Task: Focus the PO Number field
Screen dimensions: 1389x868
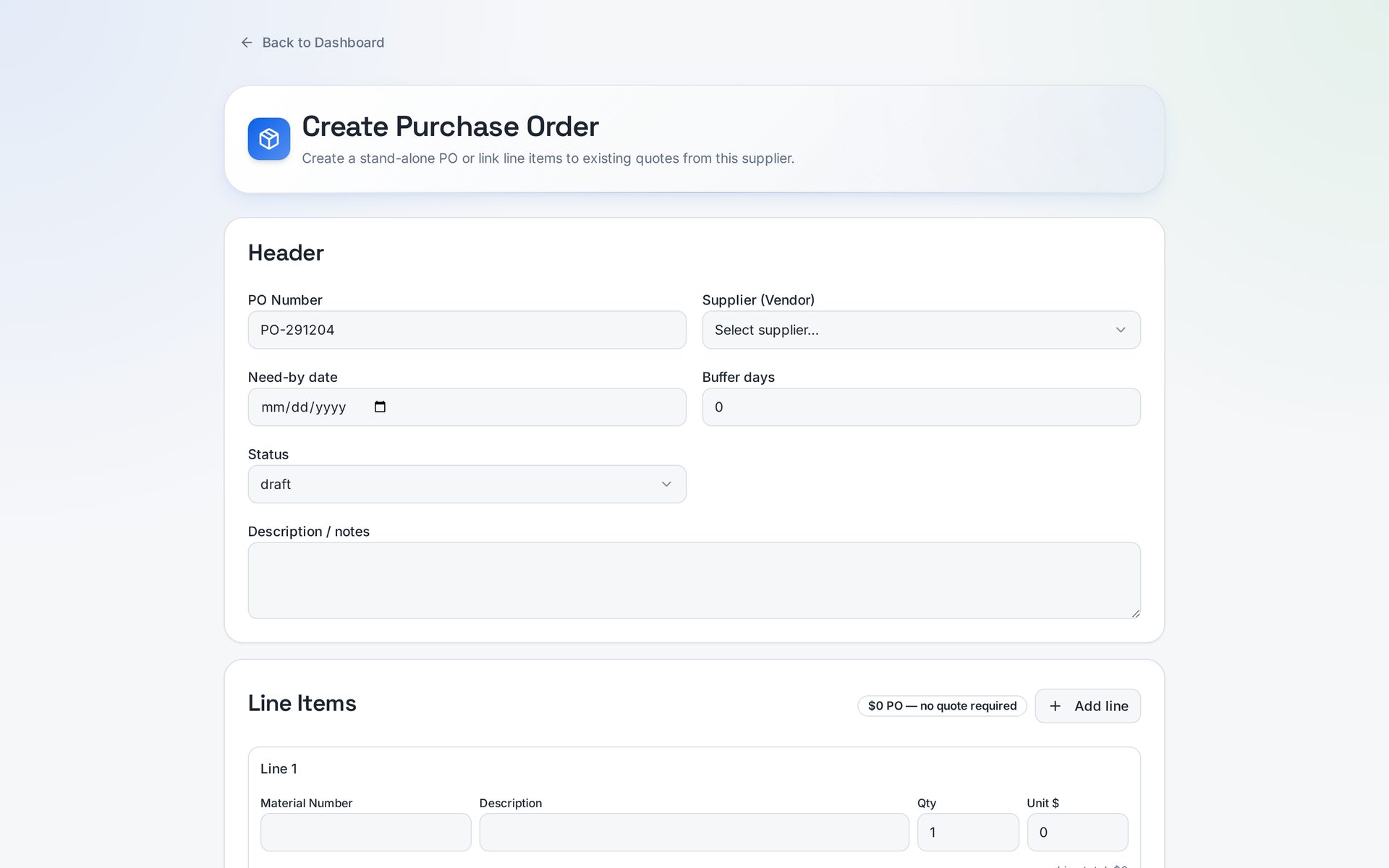Action: [467, 330]
